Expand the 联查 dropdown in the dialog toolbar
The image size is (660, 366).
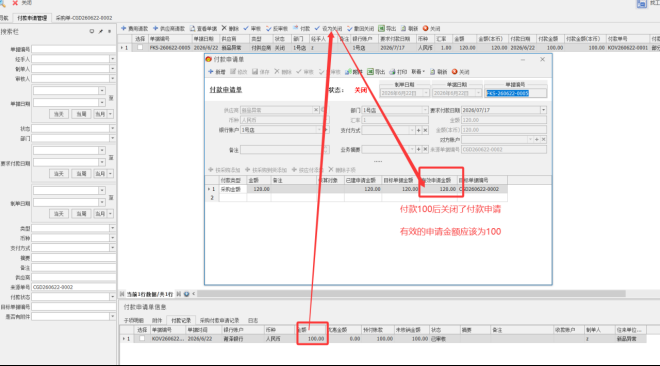coord(418,72)
